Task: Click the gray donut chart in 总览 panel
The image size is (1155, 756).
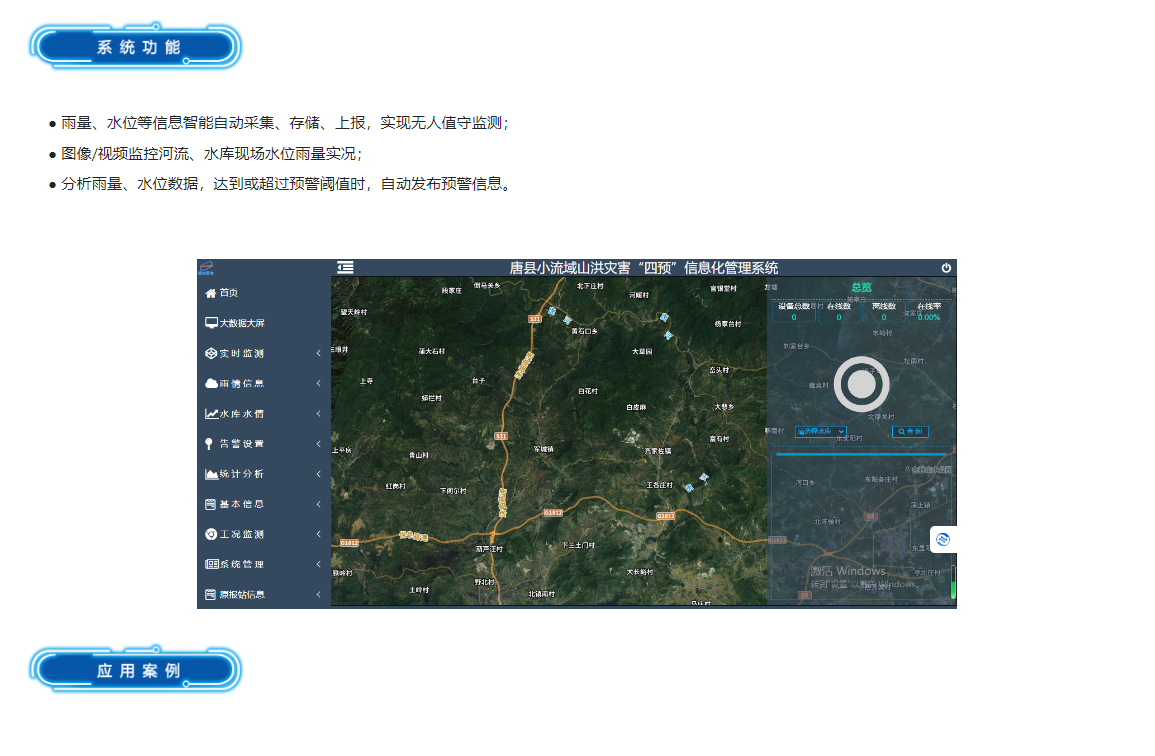Action: point(861,384)
